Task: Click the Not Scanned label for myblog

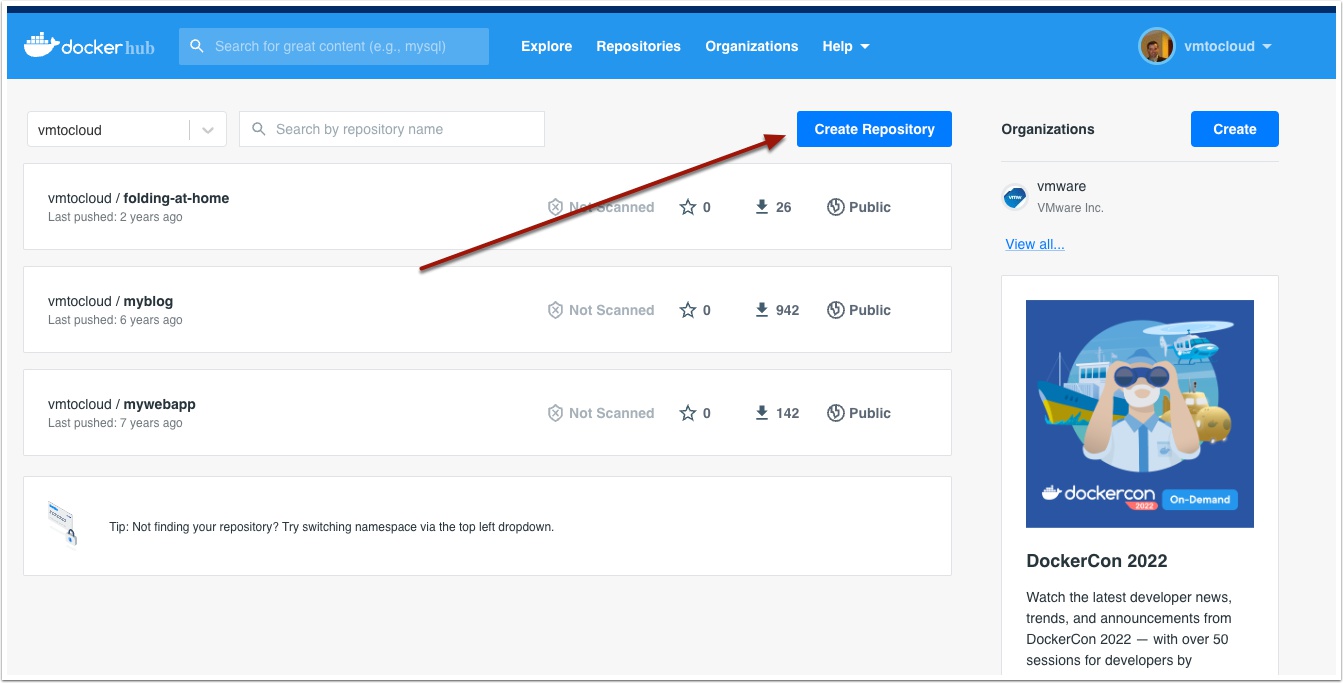Action: tap(612, 310)
